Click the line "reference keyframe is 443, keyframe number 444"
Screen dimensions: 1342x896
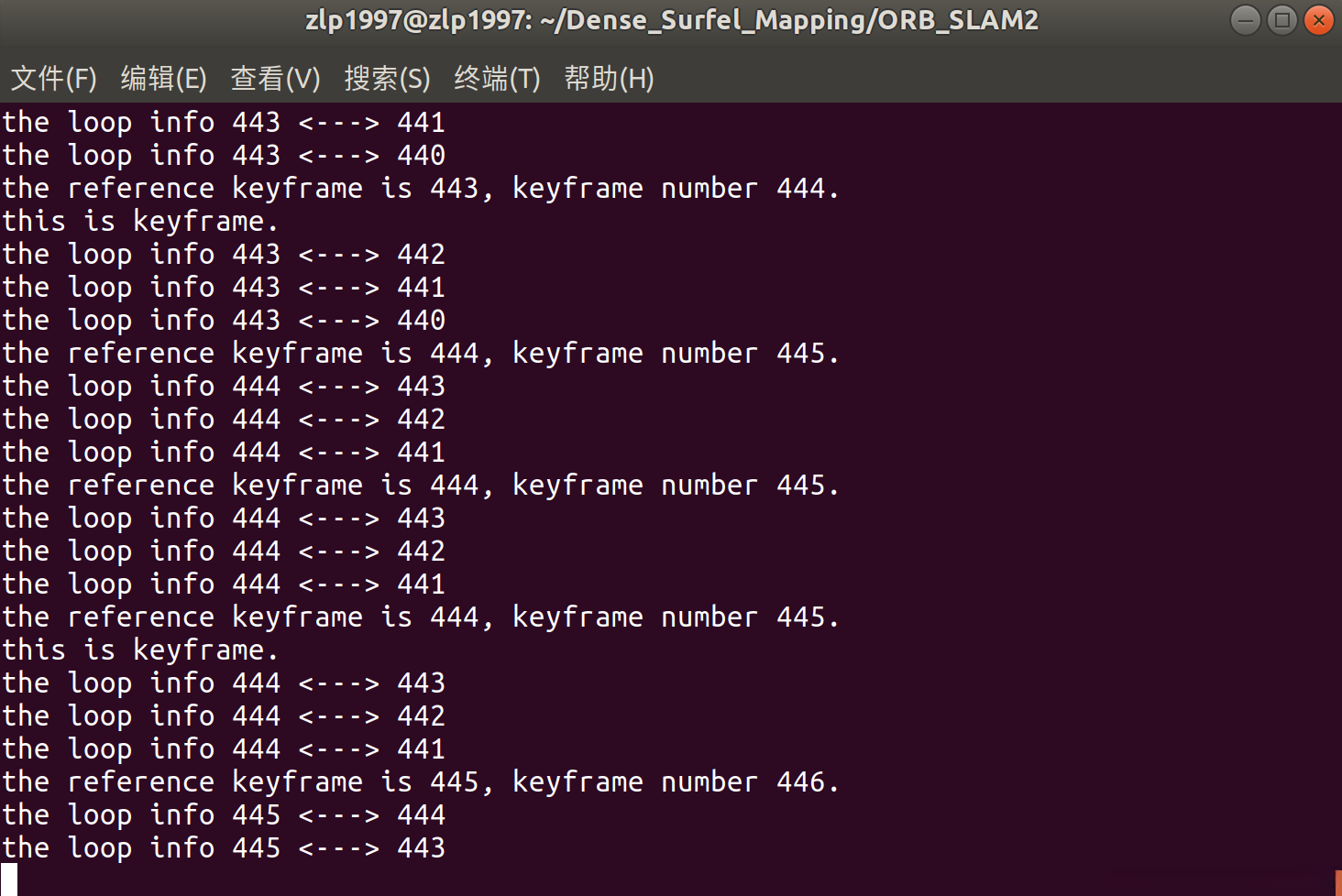[420, 189]
